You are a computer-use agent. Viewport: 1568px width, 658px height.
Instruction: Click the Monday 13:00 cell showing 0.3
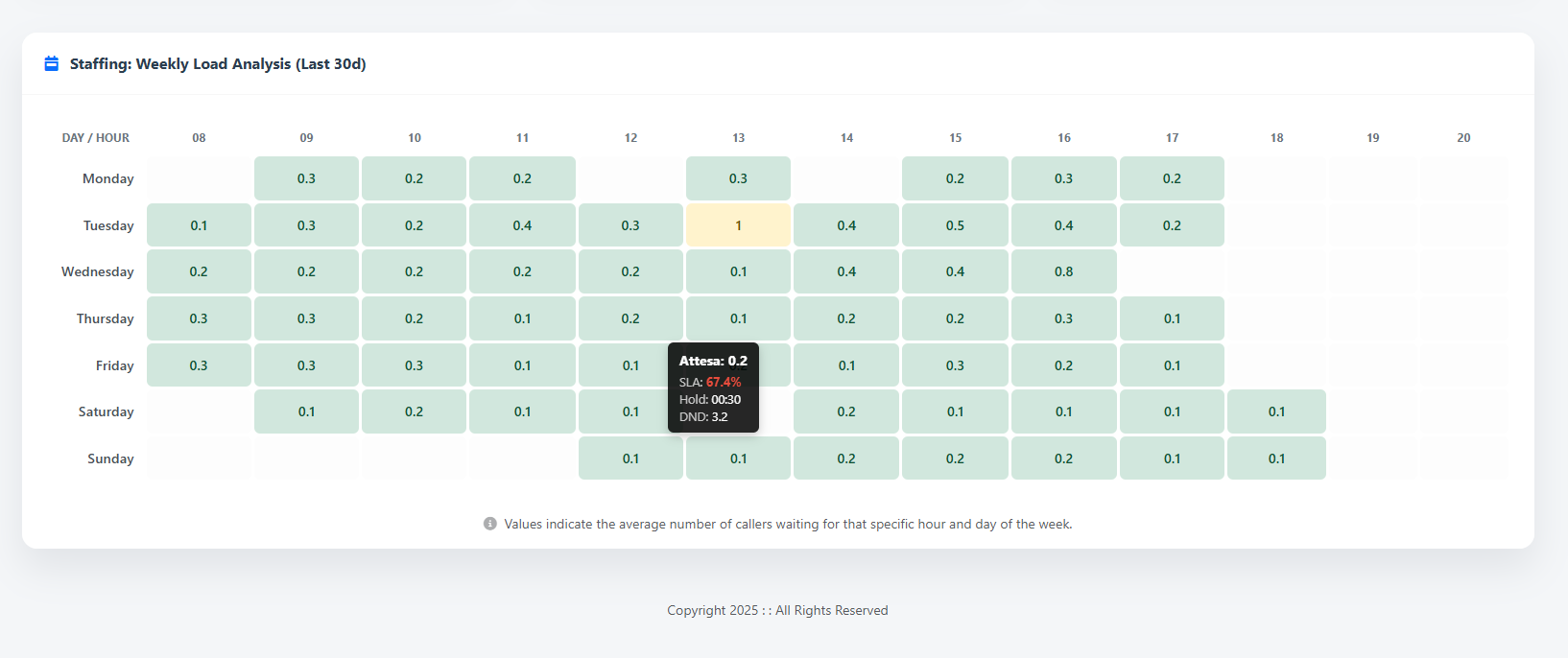coord(738,178)
